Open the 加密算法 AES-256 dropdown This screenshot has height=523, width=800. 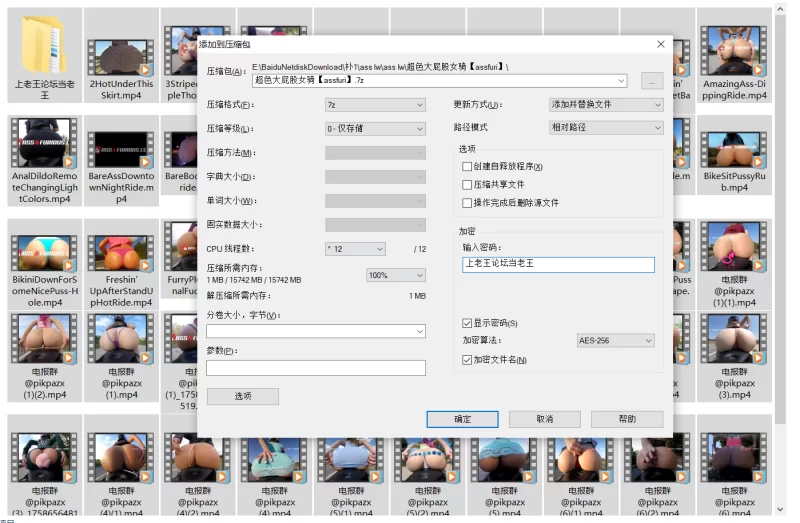pos(615,341)
